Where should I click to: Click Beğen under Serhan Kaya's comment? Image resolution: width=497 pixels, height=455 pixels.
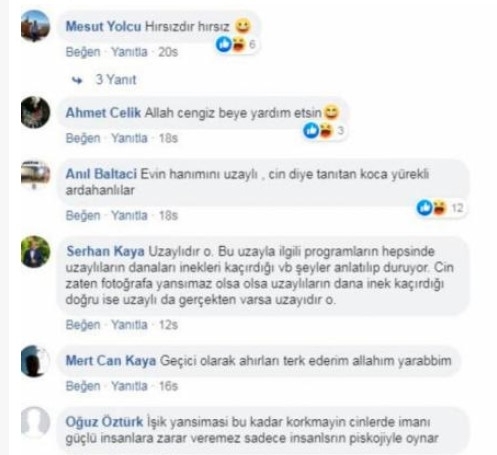tap(83, 325)
